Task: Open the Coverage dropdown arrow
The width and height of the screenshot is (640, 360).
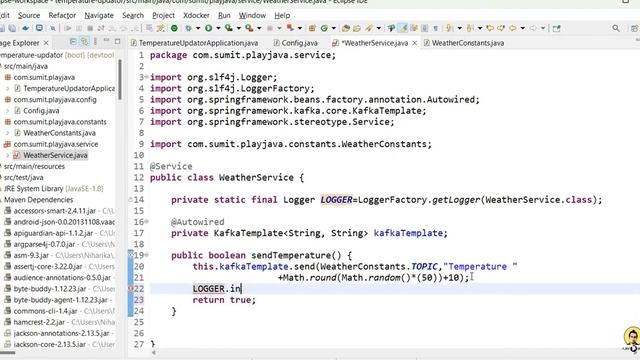Action: (x=239, y=28)
